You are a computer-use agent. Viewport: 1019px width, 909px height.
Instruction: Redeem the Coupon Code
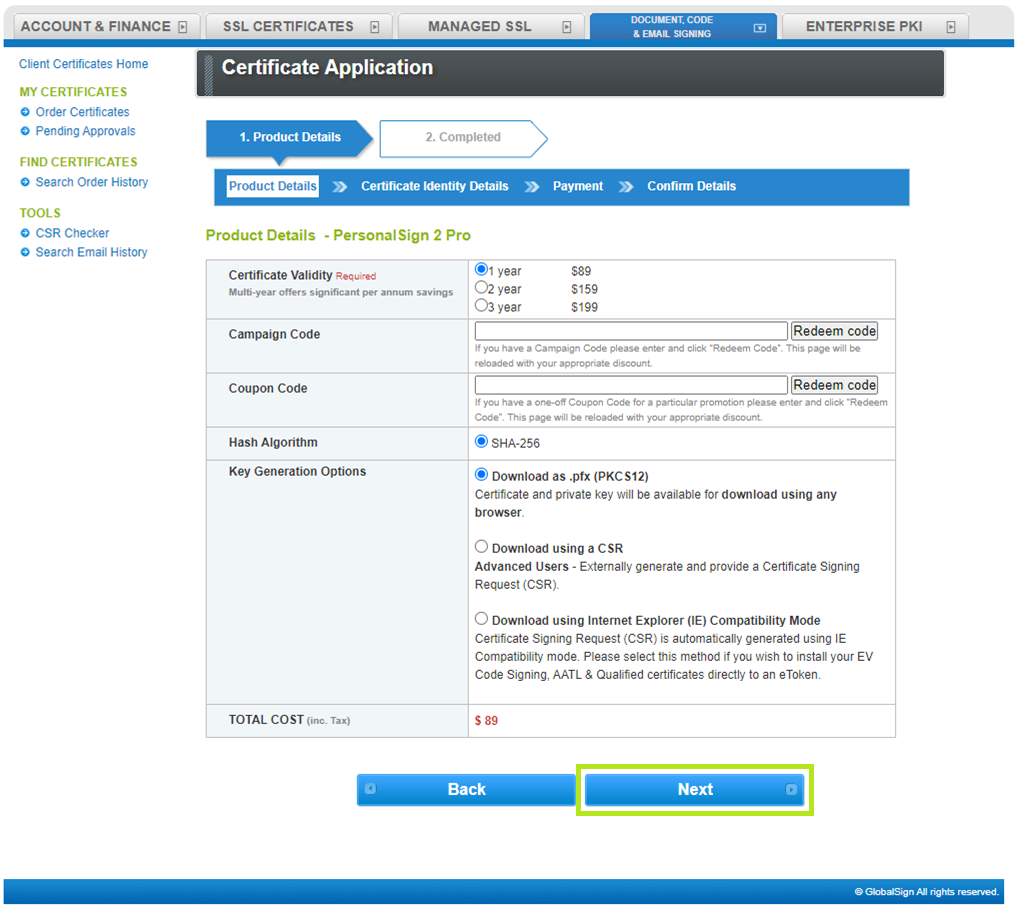pyautogui.click(x=834, y=385)
